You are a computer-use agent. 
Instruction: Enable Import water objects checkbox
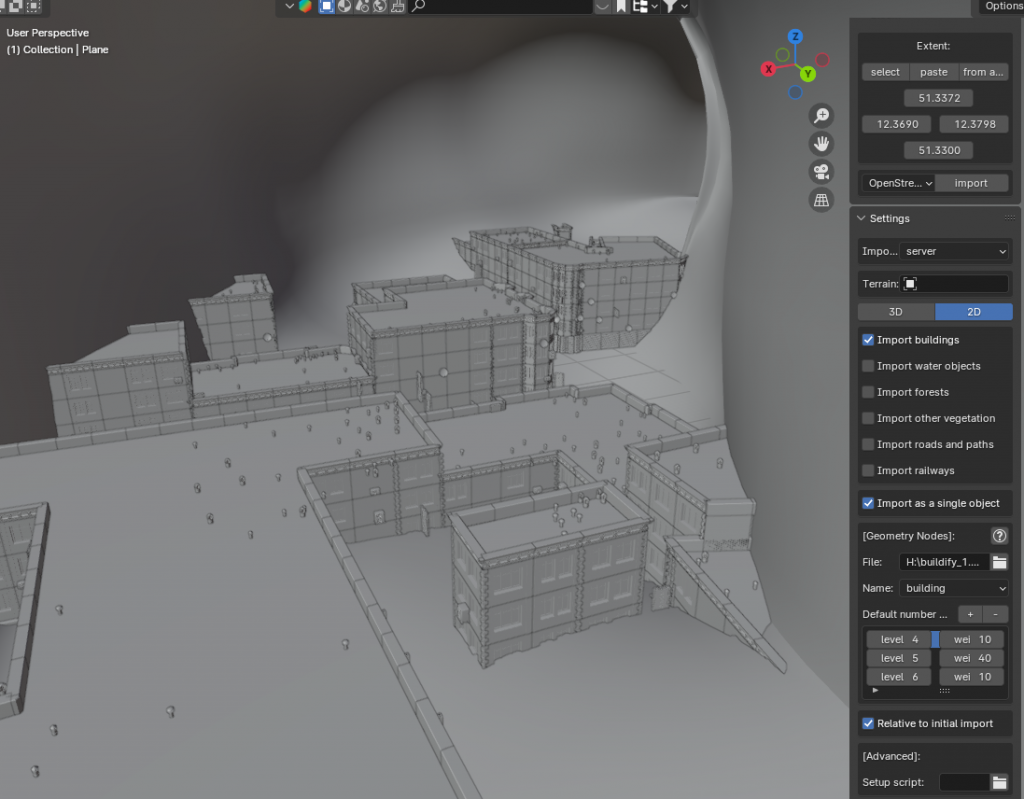tap(868, 366)
